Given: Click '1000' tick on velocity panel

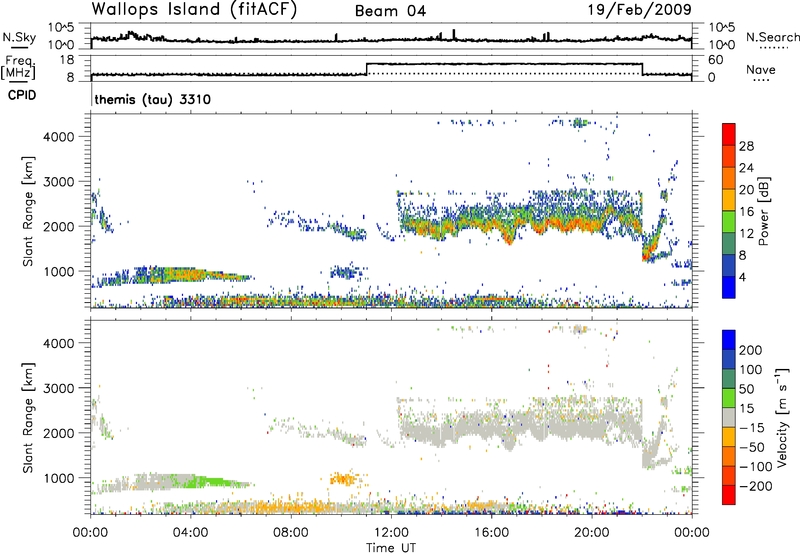Looking at the screenshot, I should 59,478.
